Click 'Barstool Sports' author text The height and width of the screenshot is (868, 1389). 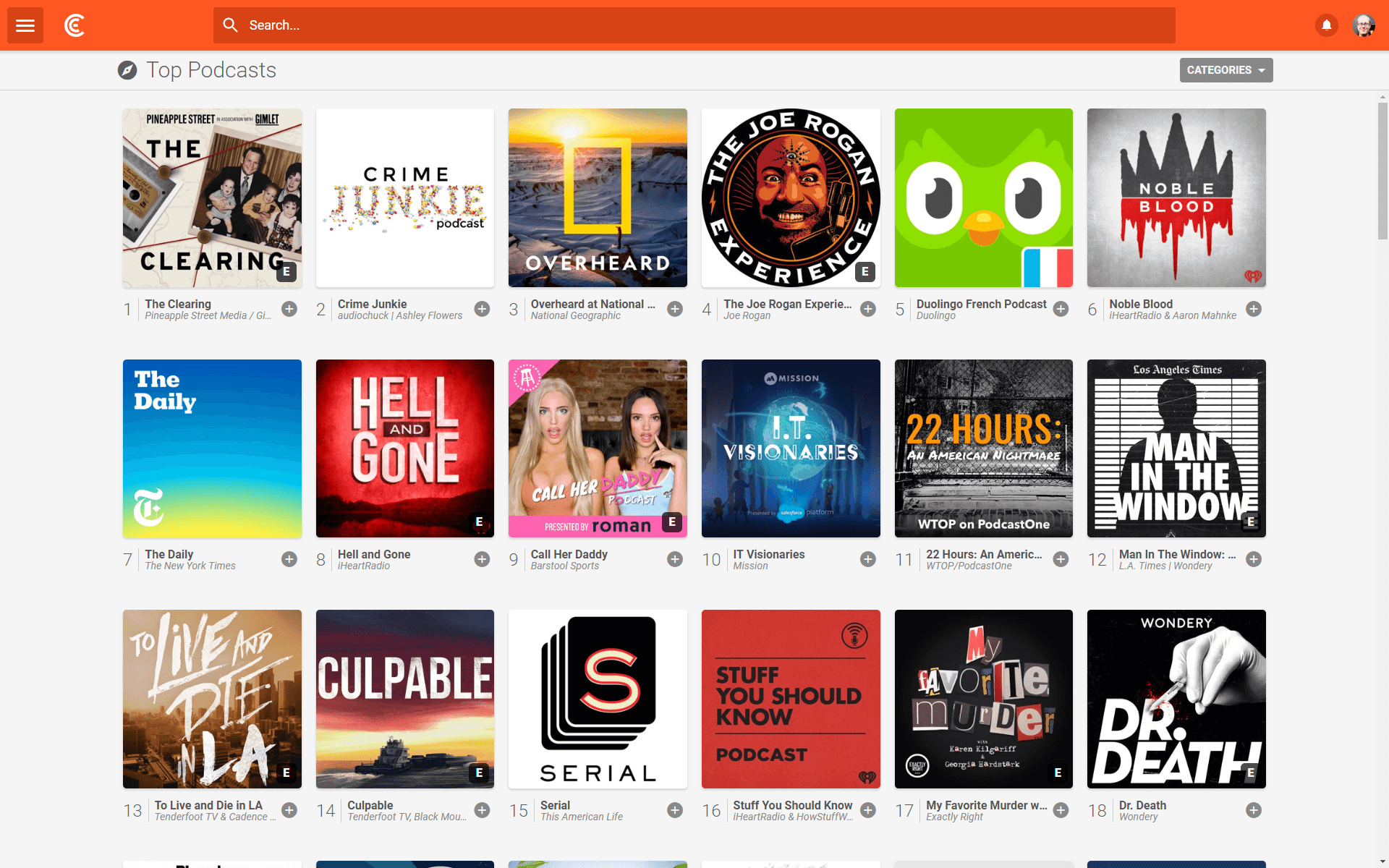tap(565, 566)
